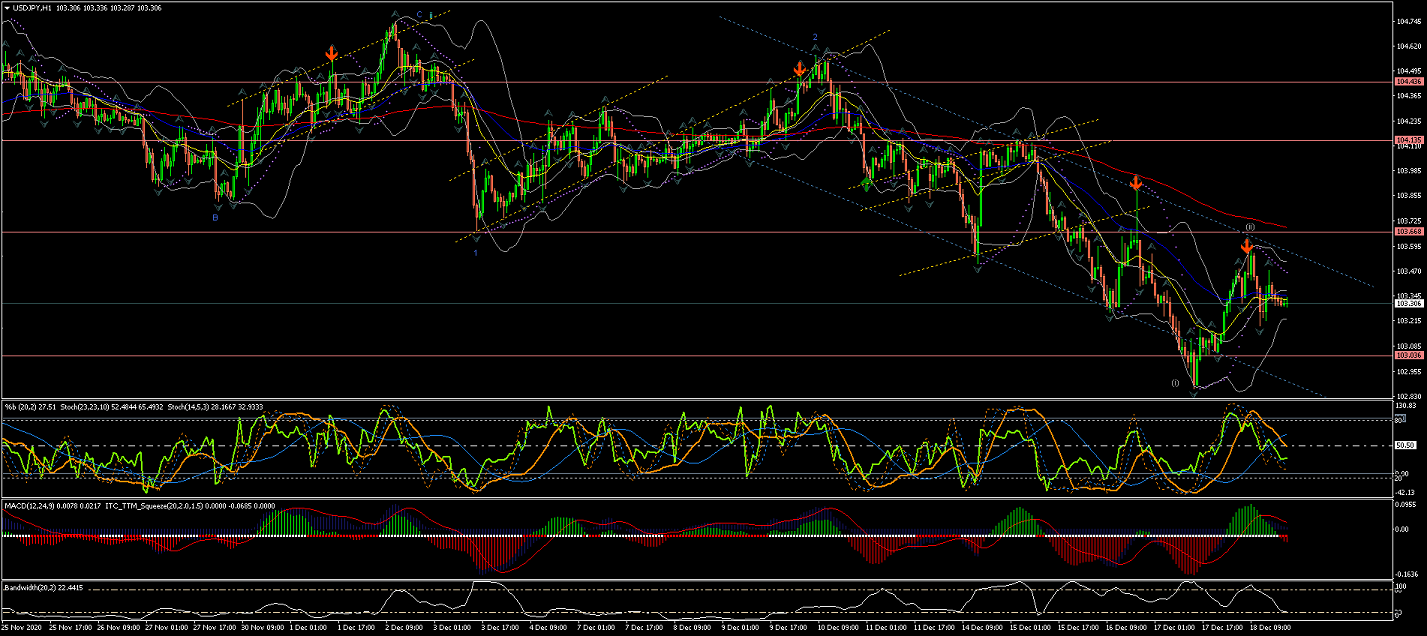1427x636 pixels.
Task: Select the blue wave label B
Action: pyautogui.click(x=215, y=216)
